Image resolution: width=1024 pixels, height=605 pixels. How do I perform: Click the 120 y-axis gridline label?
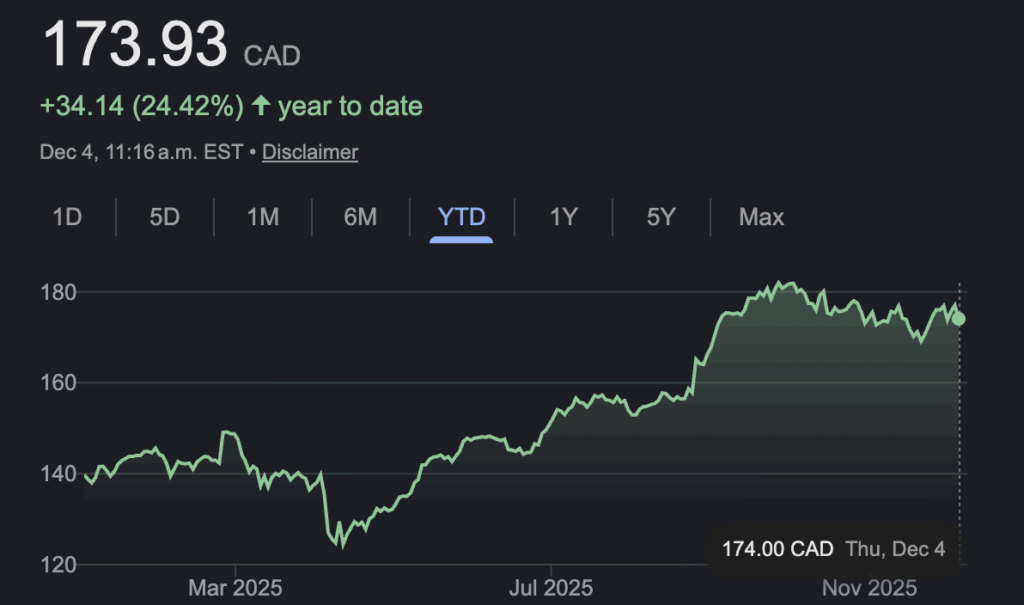coord(59,564)
